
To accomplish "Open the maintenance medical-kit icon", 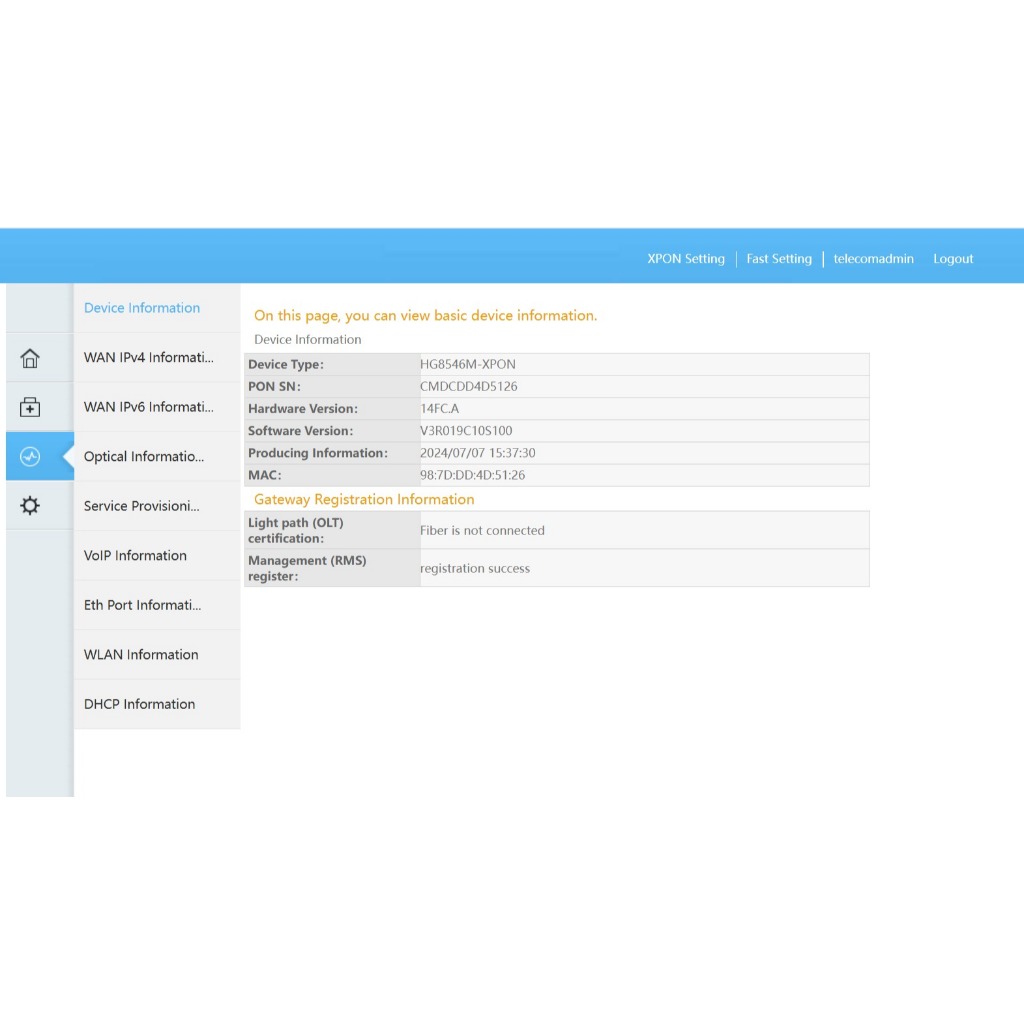I will pyautogui.click(x=30, y=407).
